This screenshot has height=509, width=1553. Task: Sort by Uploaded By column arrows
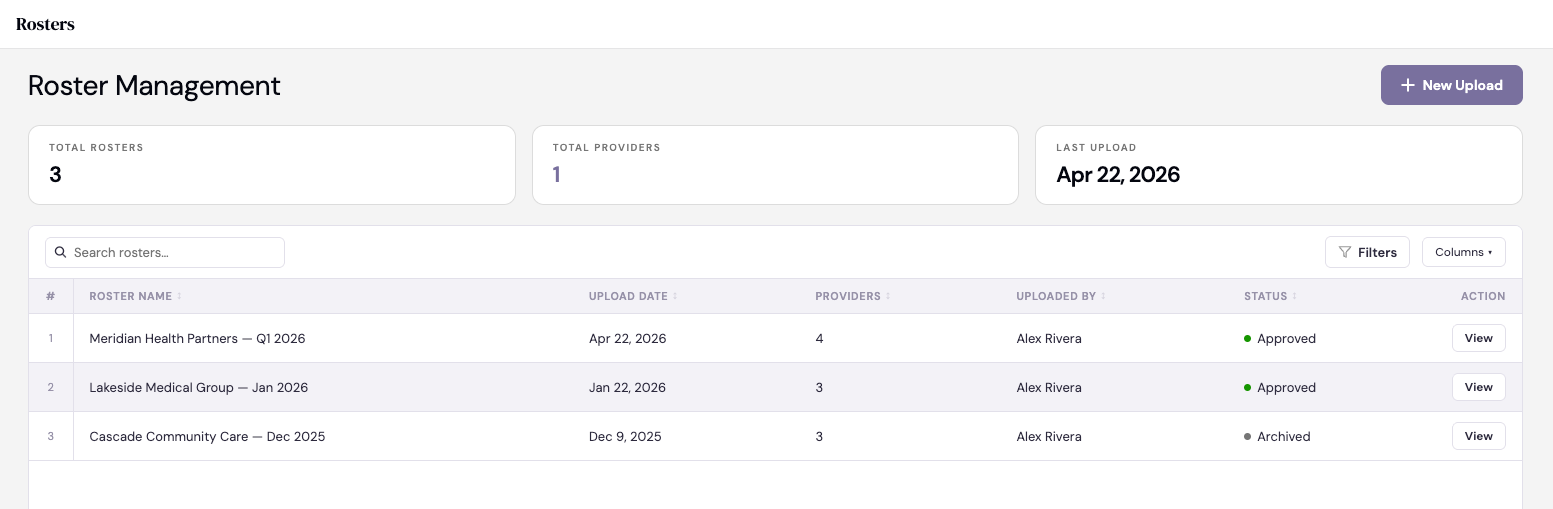pyautogui.click(x=1103, y=297)
